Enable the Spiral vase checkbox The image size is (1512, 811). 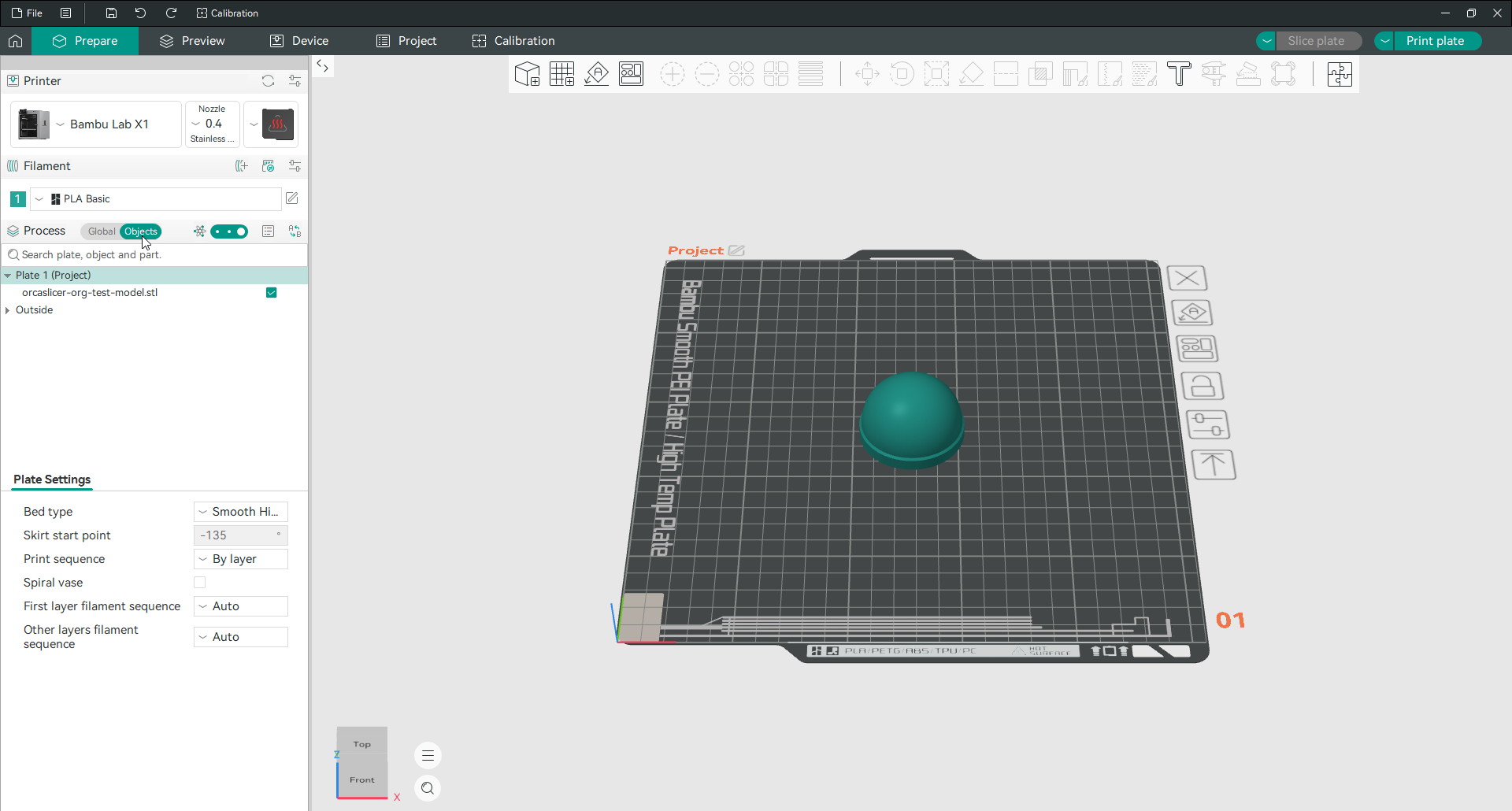200,583
